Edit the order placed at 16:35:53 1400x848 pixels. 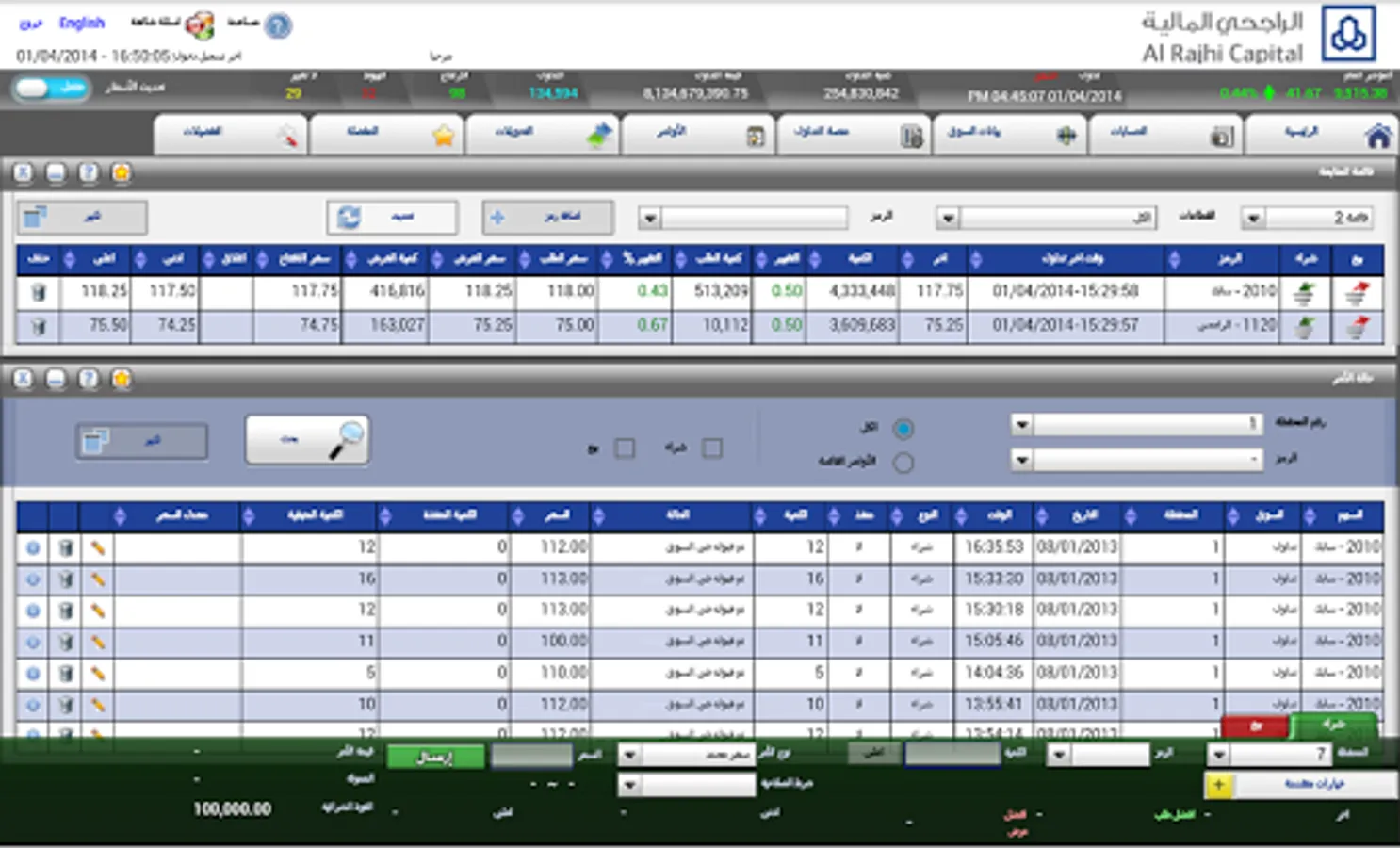pos(97,547)
